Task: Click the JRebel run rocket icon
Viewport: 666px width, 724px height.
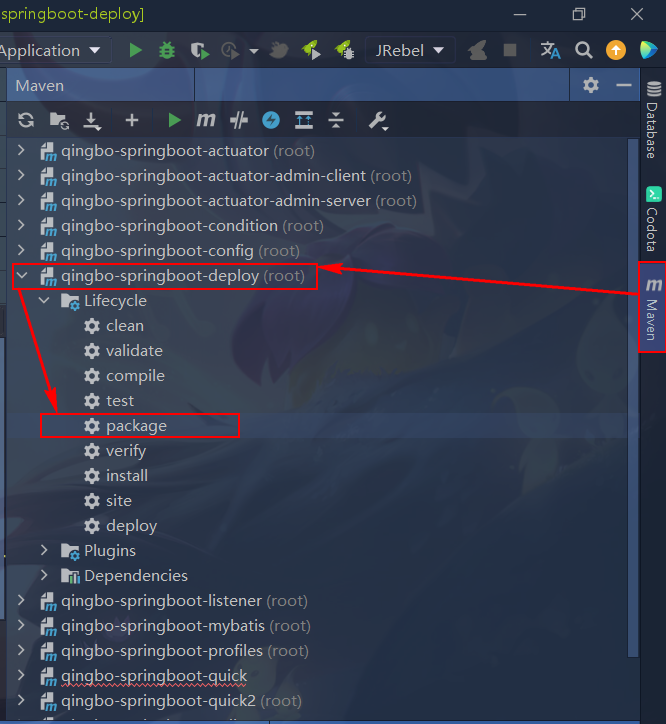Action: 311,50
